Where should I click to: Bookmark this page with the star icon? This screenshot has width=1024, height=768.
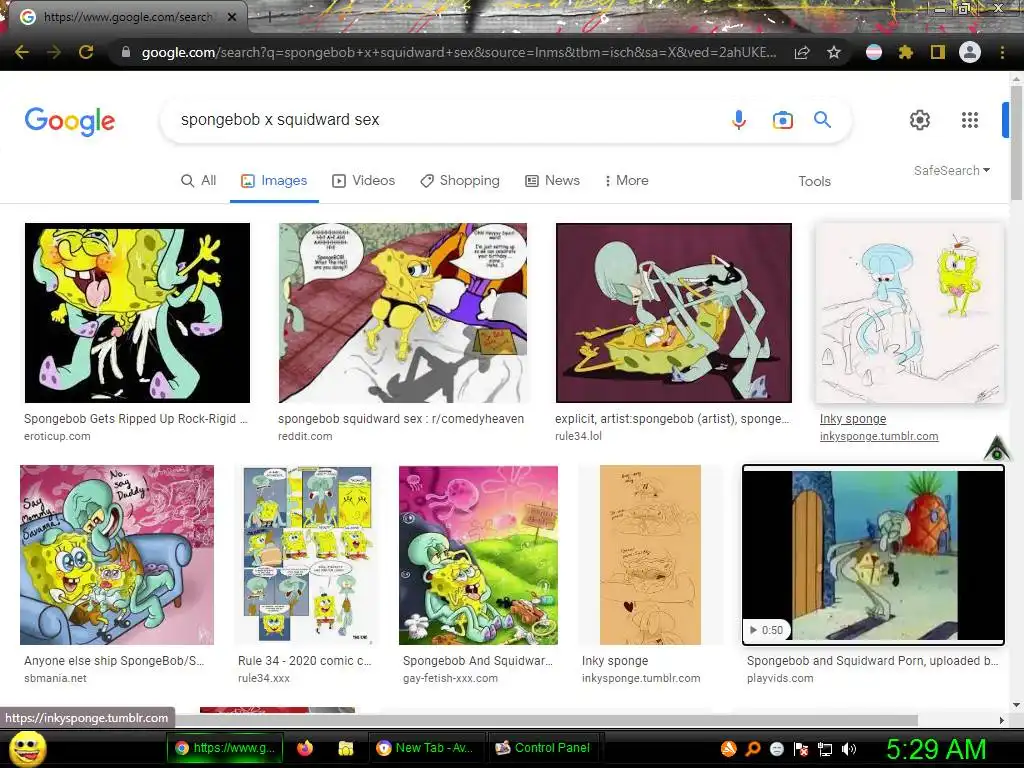coord(834,53)
